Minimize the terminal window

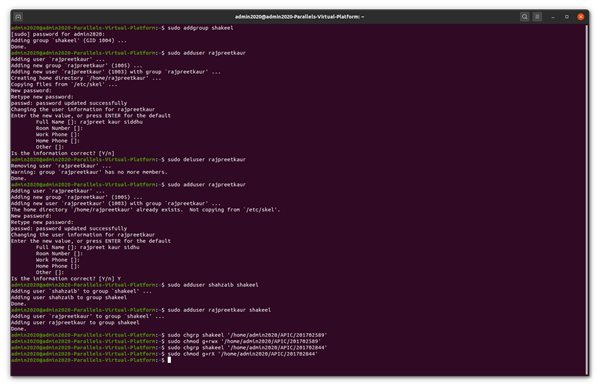[x=553, y=17]
